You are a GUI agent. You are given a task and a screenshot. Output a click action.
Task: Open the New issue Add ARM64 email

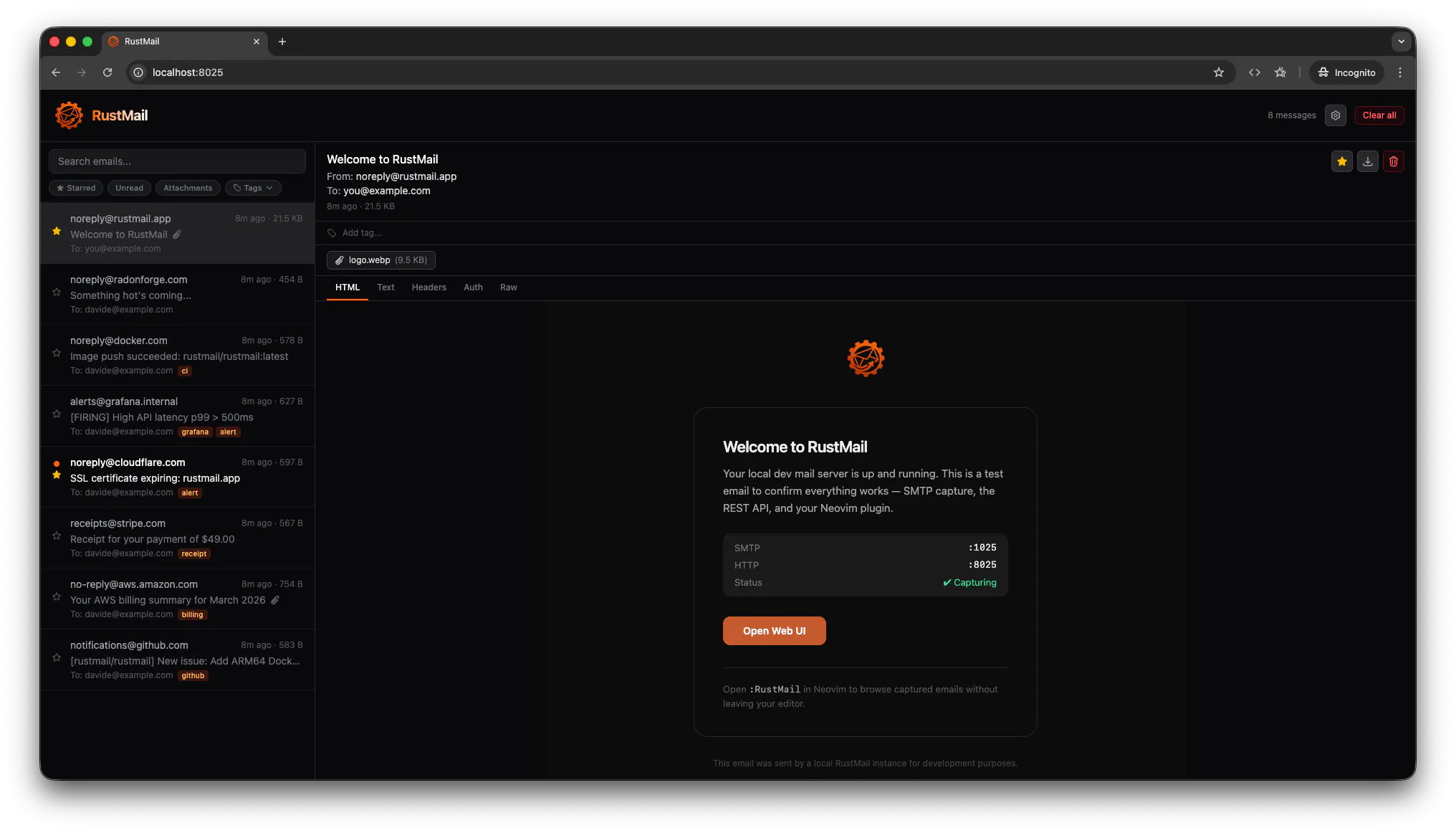pos(178,660)
